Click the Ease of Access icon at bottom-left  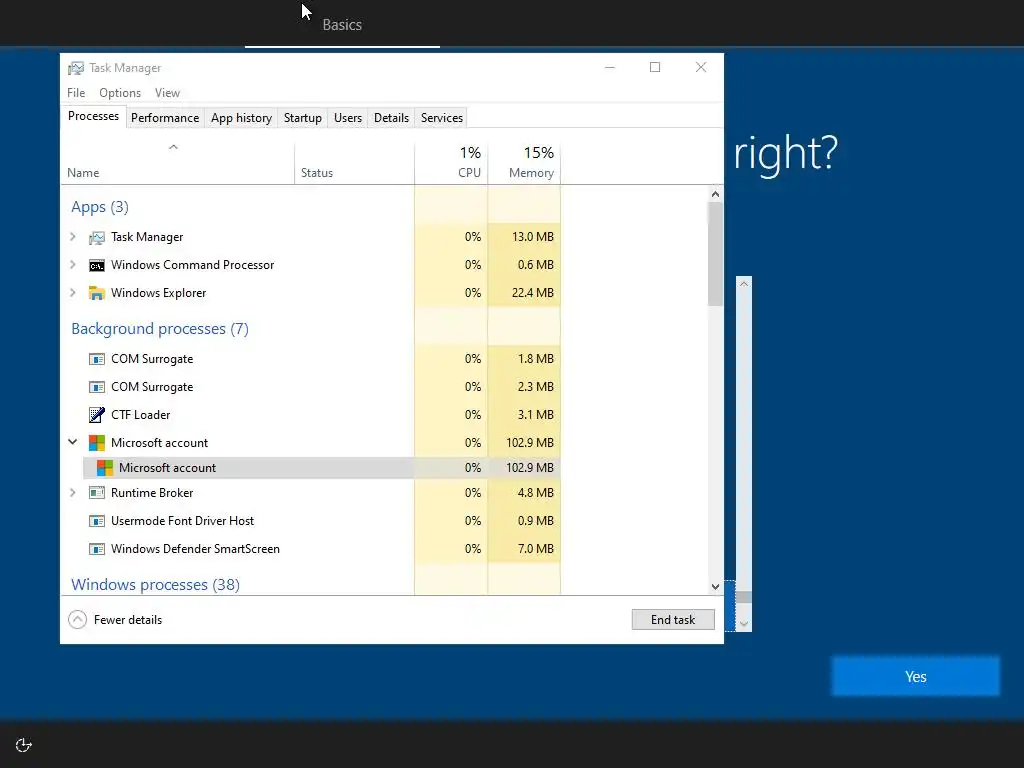point(24,745)
